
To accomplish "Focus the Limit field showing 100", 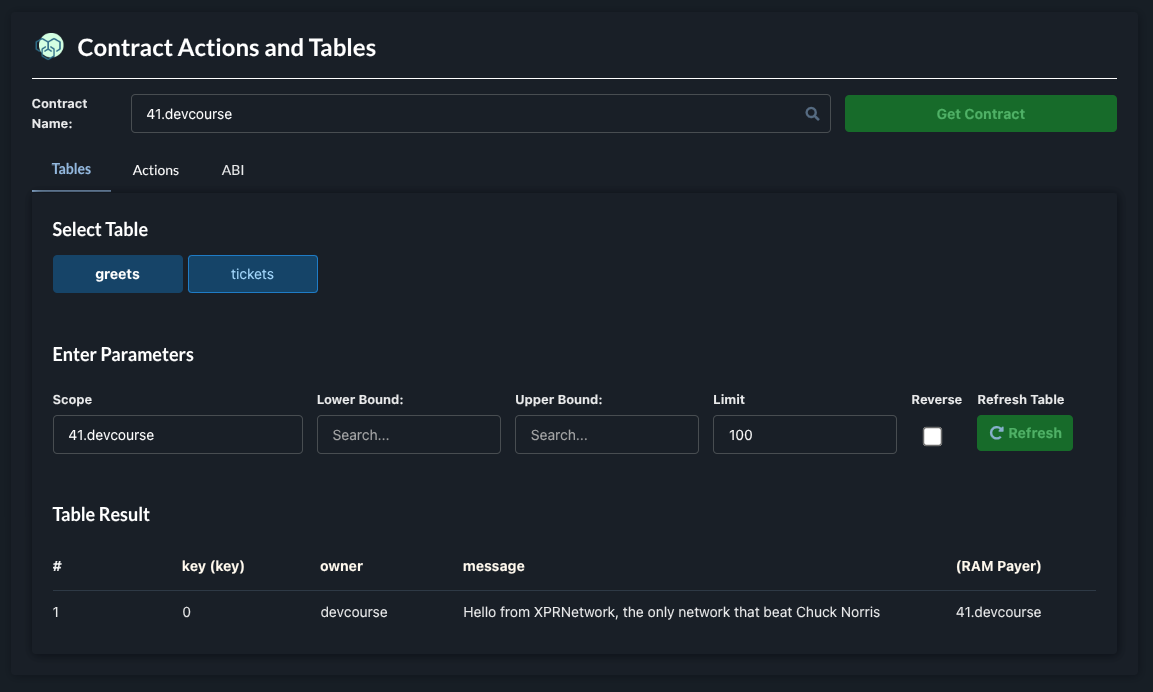I will (x=804, y=435).
